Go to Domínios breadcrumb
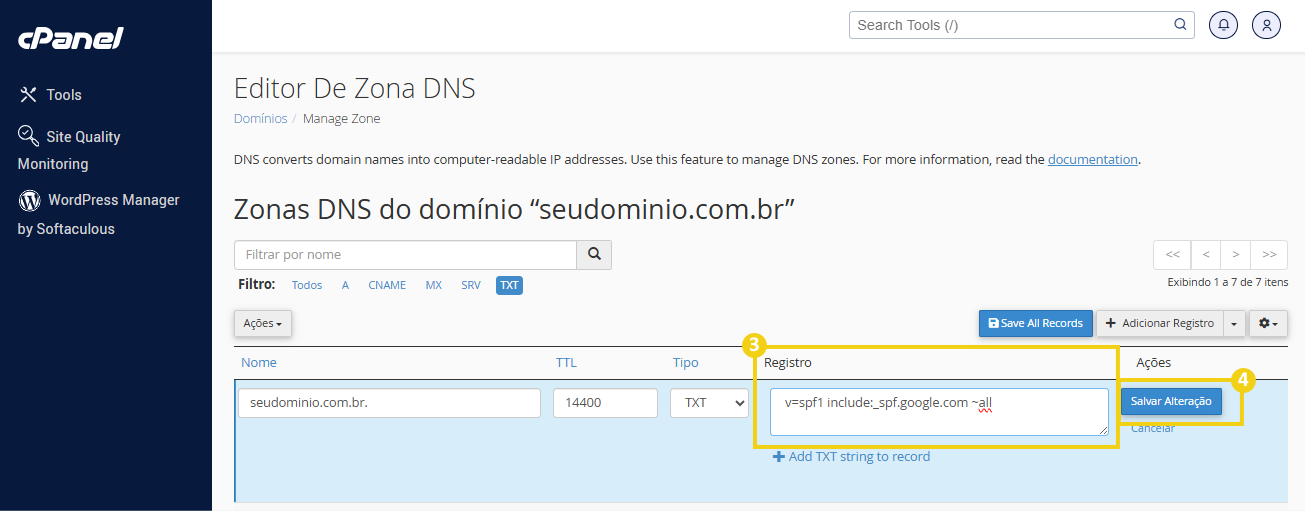 (x=260, y=118)
